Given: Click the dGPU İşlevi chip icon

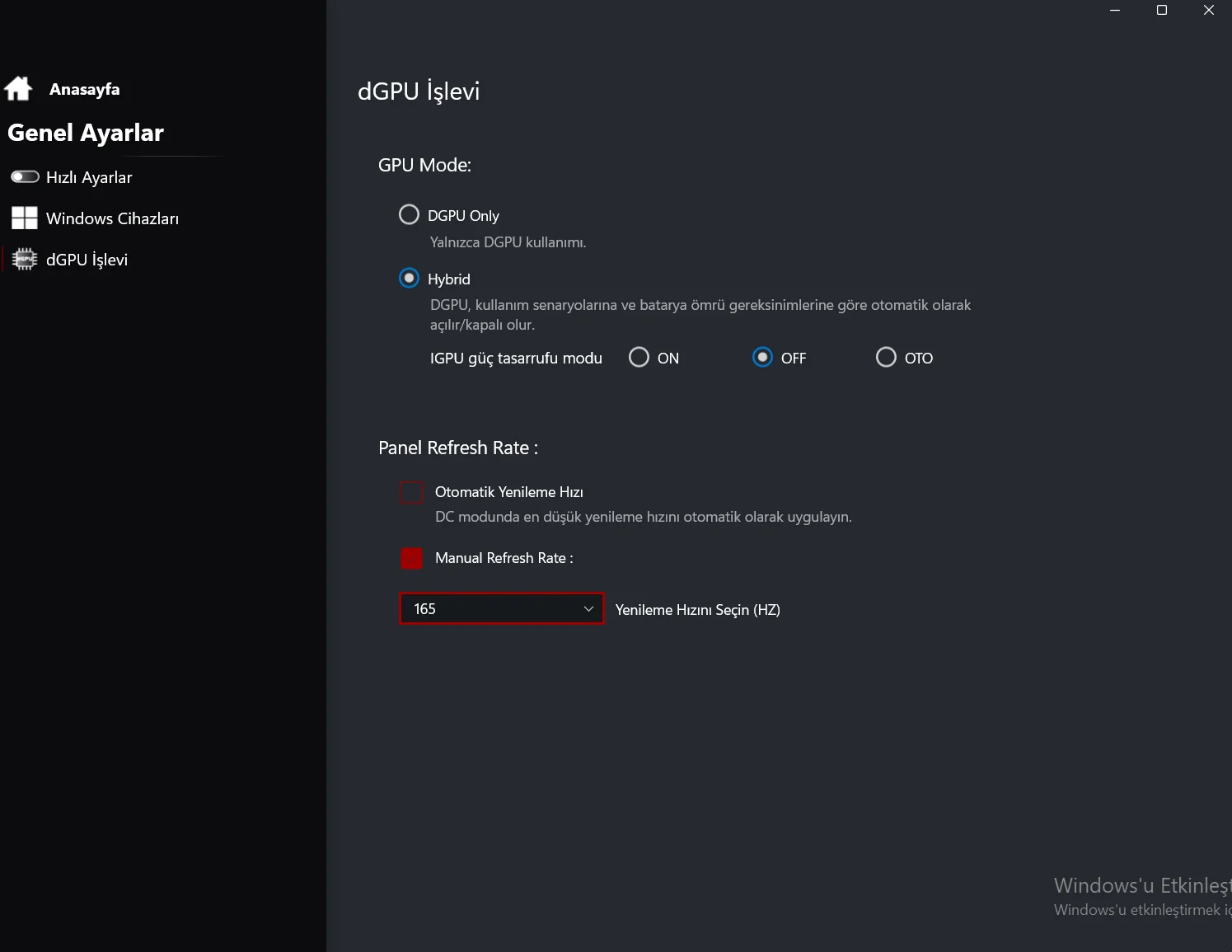Looking at the screenshot, I should pos(25,259).
